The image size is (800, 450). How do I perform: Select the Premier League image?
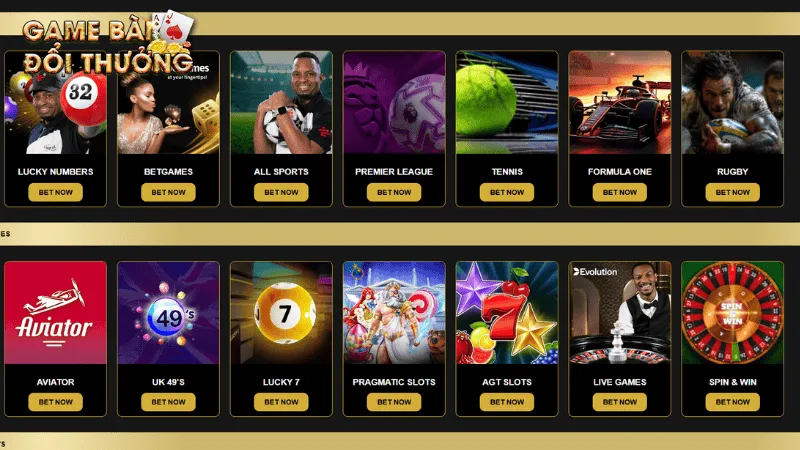pos(394,103)
